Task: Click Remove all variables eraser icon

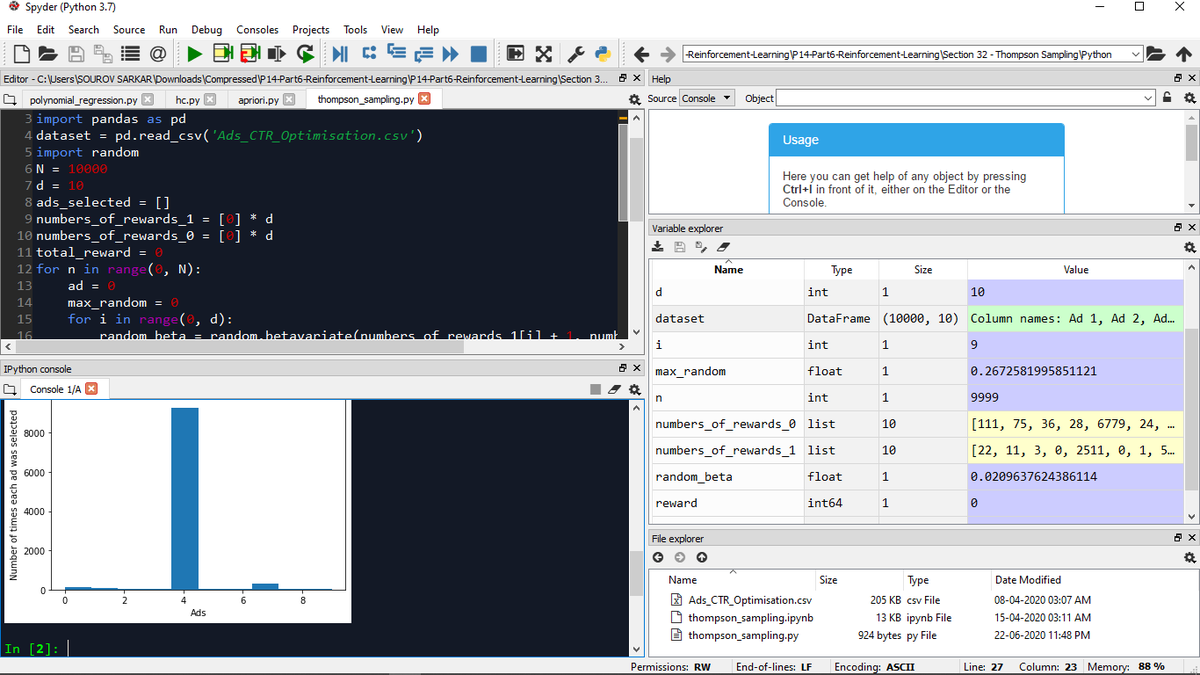Action: 722,246
